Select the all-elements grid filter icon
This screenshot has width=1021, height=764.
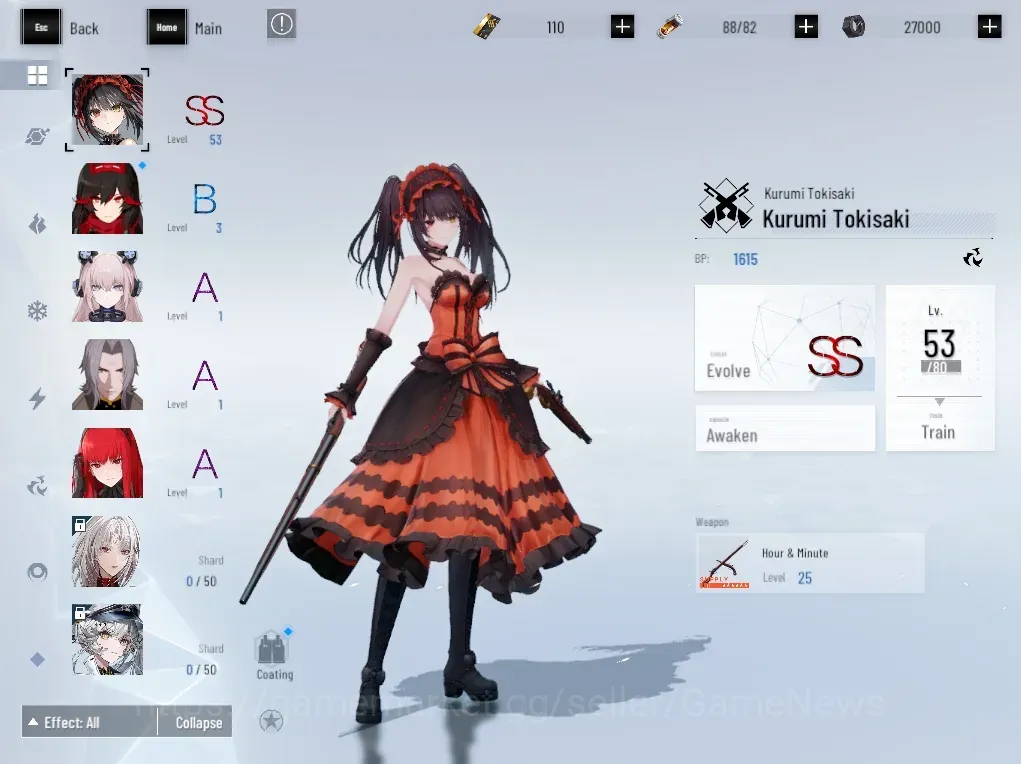point(37,76)
